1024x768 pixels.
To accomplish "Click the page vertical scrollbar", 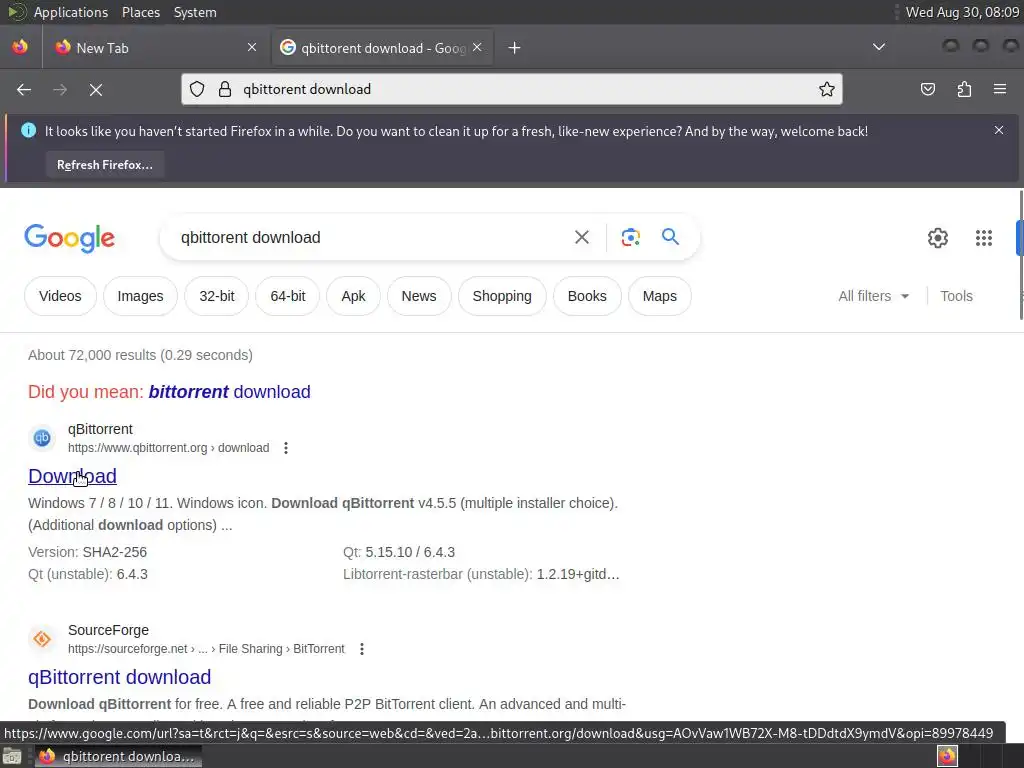I will click(1021, 255).
